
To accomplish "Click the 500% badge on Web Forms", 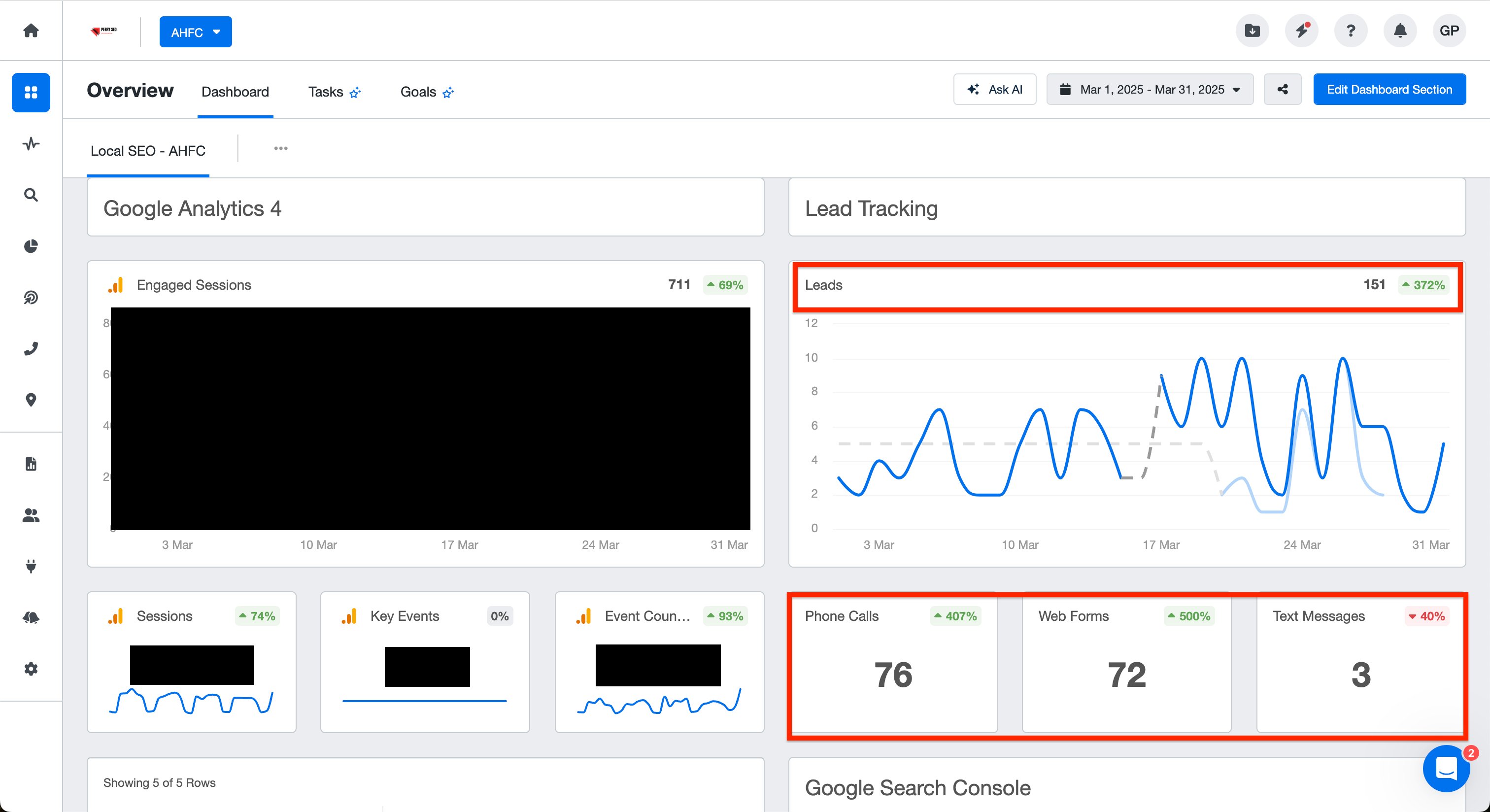I will pos(1189,616).
